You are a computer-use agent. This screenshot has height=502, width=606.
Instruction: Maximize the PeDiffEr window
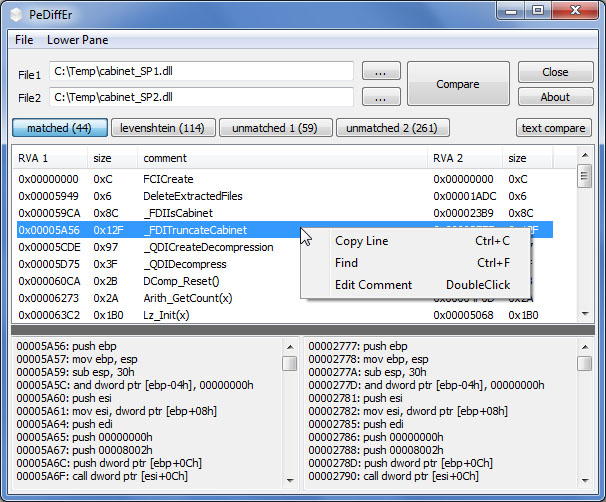538,10
